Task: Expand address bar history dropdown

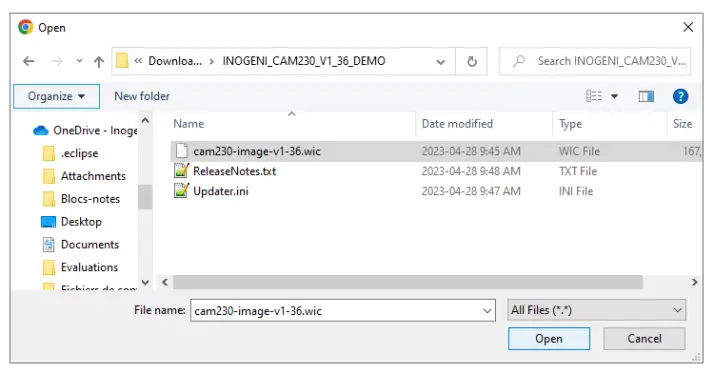Action: click(x=440, y=61)
